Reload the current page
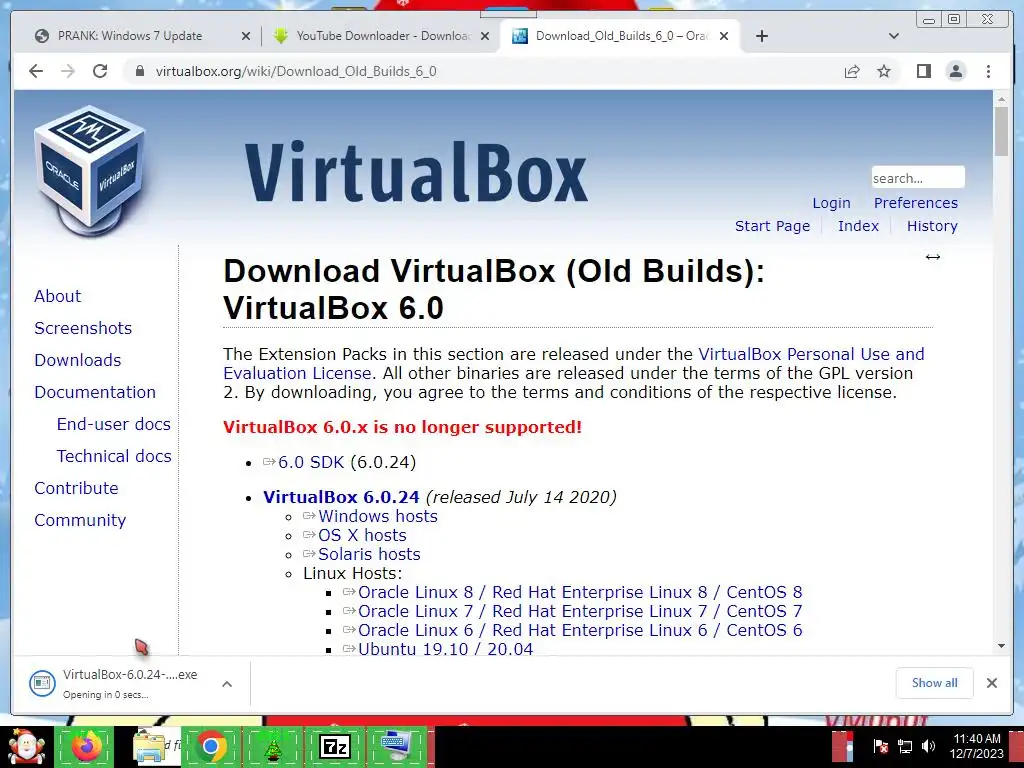Screen dimensions: 1024x768 tap(100, 71)
